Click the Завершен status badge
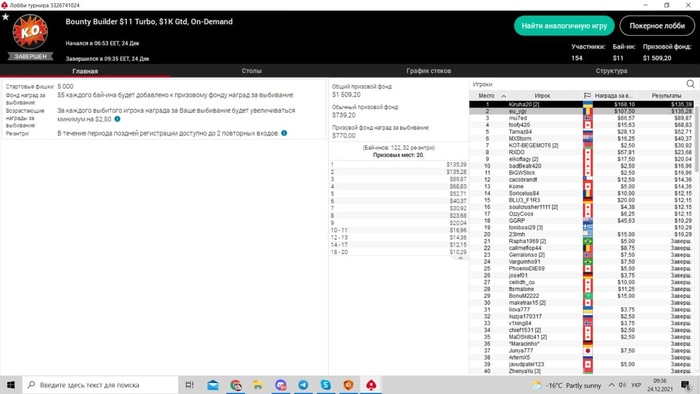This screenshot has height=394, width=700. pos(30,56)
